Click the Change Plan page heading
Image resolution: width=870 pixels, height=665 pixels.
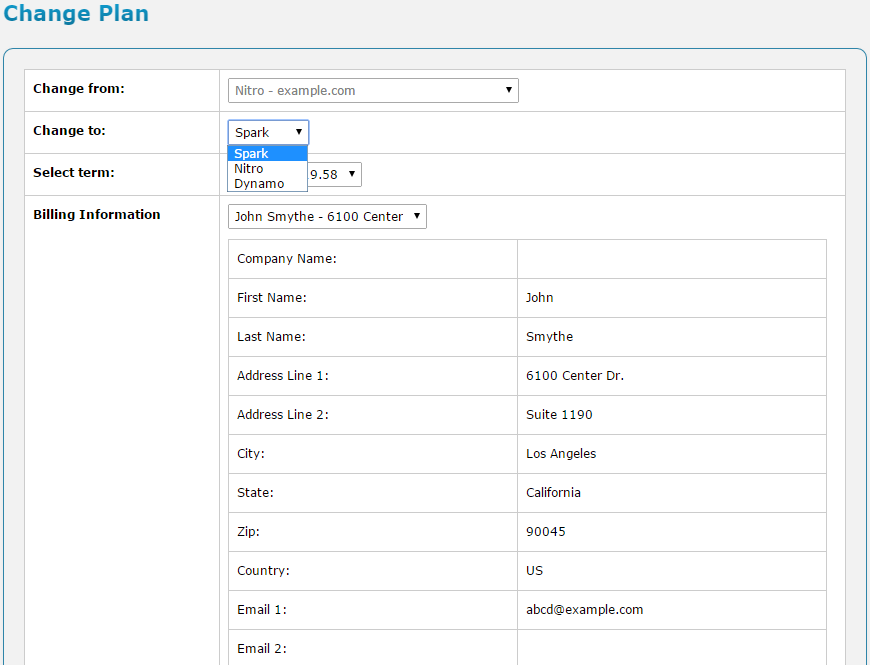tap(76, 14)
